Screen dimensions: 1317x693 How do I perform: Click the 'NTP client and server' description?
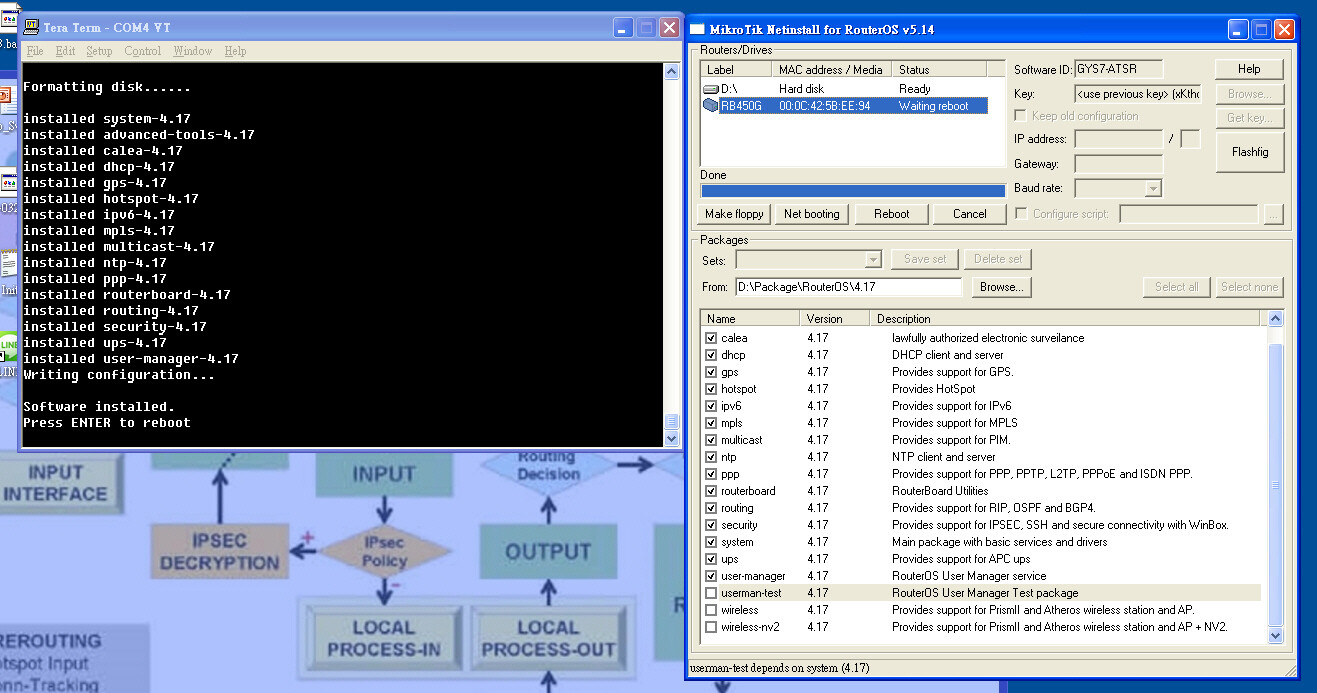[944, 457]
